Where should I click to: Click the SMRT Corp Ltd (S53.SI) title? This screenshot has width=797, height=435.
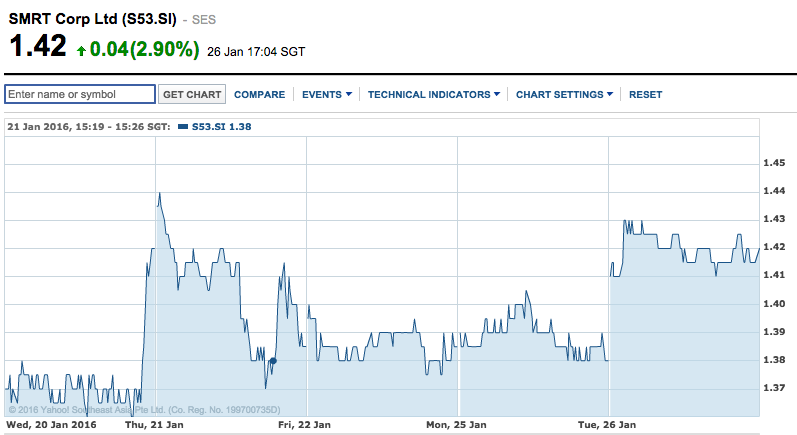pos(93,19)
